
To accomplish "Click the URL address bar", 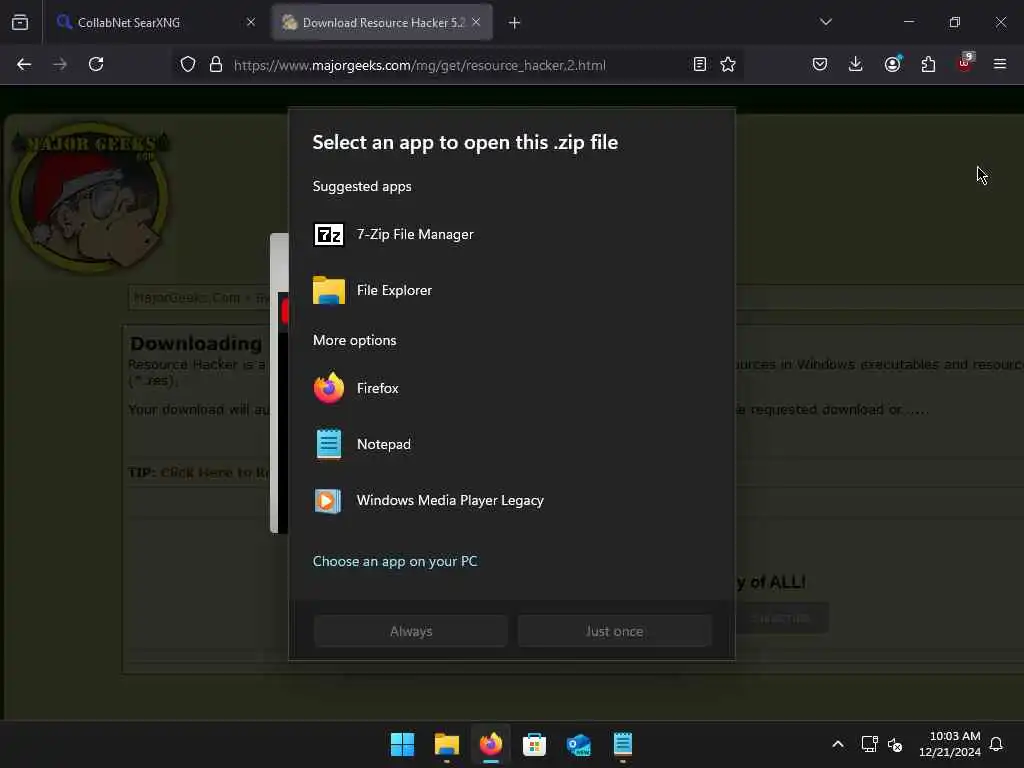I will click(x=457, y=65).
